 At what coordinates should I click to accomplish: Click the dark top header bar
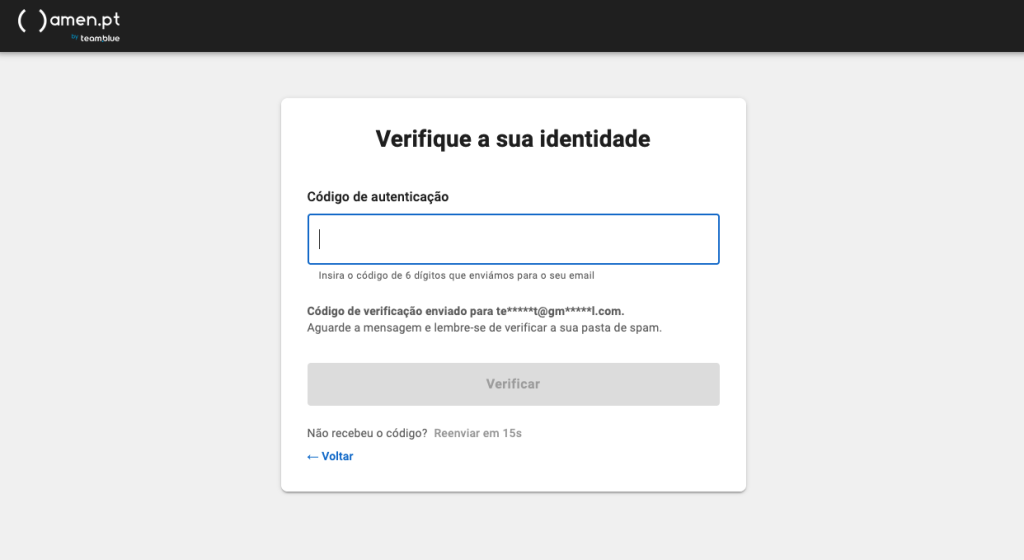(x=600, y=25)
